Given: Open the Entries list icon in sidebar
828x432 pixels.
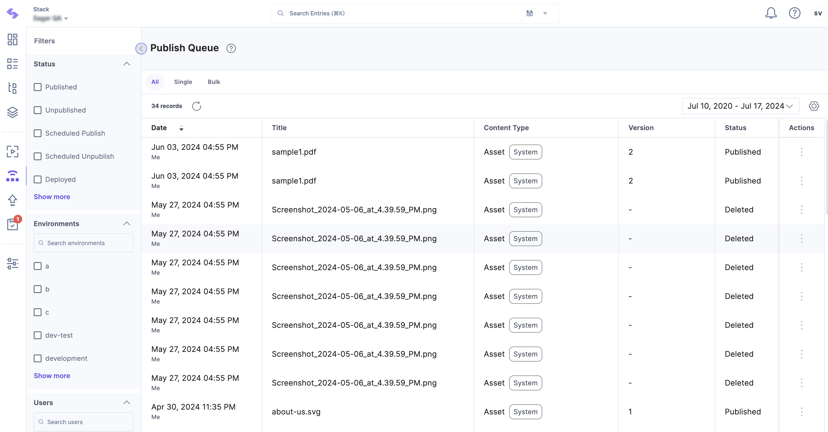Looking at the screenshot, I should click(x=12, y=64).
